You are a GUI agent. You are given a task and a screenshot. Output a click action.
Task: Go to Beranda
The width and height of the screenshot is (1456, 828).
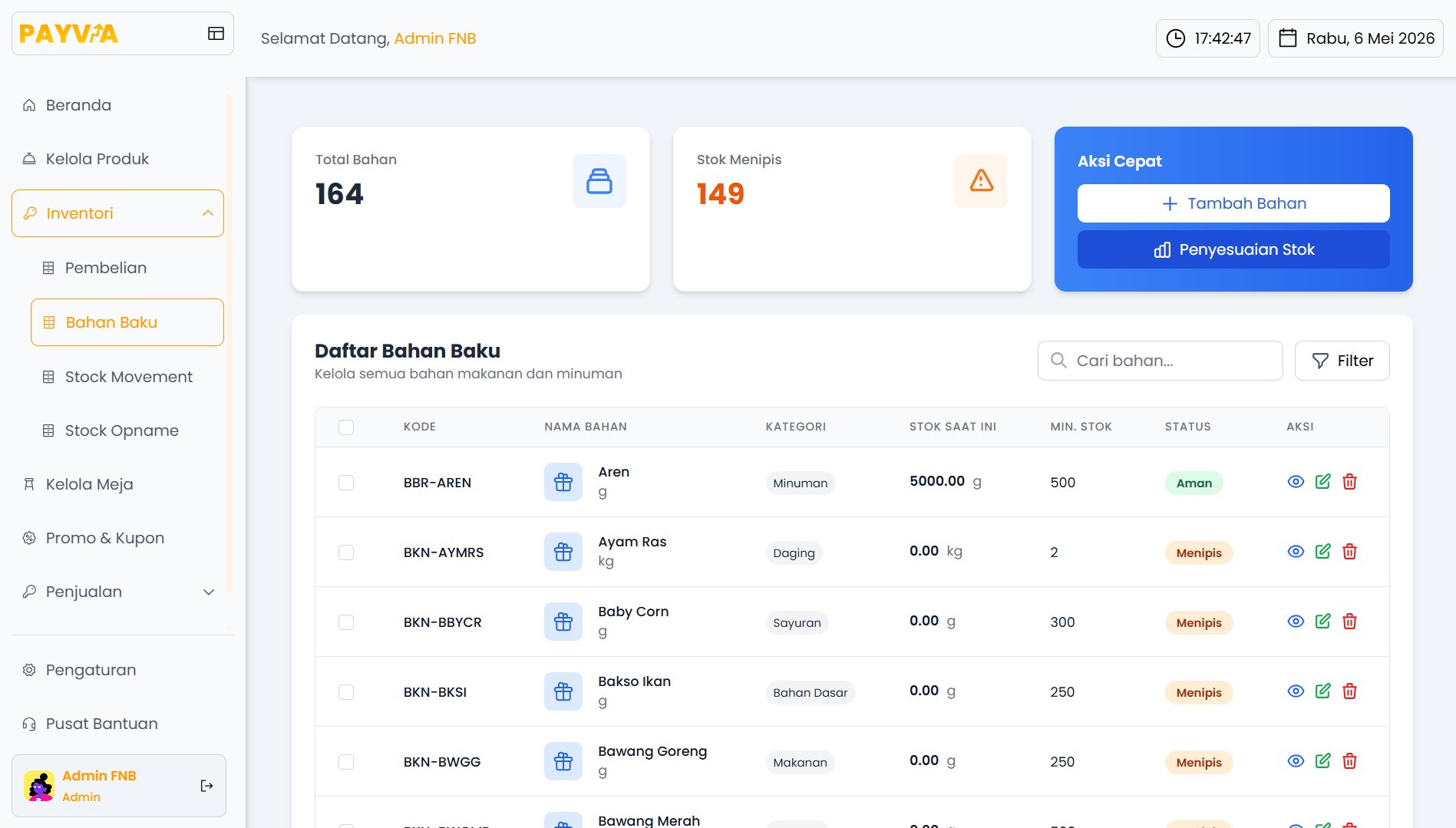(x=117, y=105)
